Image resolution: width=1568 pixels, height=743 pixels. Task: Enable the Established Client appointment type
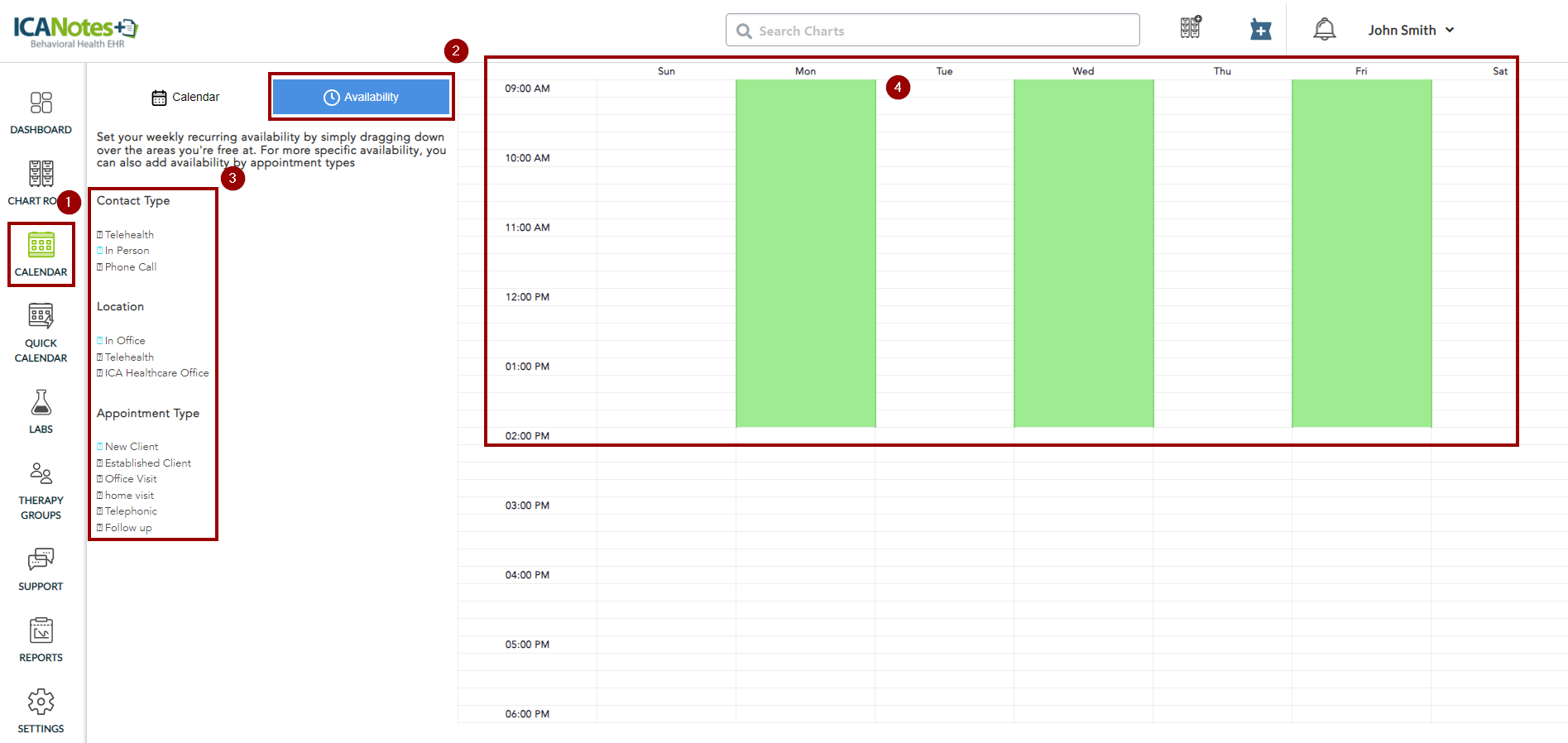pos(100,463)
